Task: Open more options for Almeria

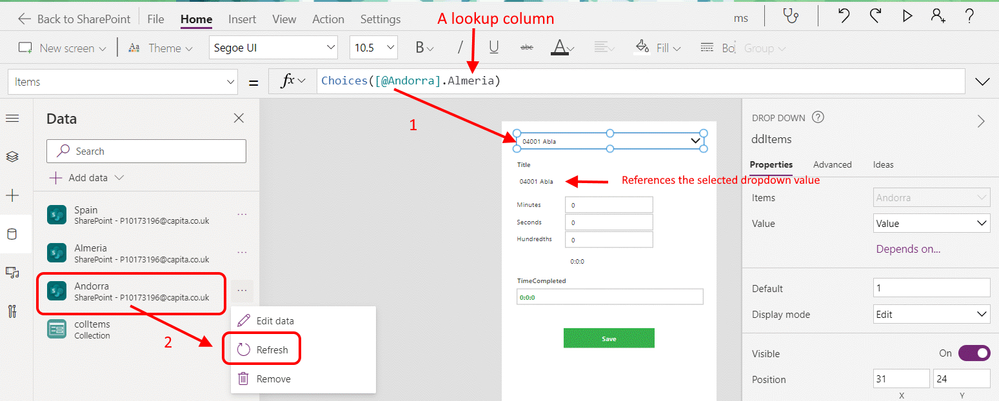Action: [242, 253]
